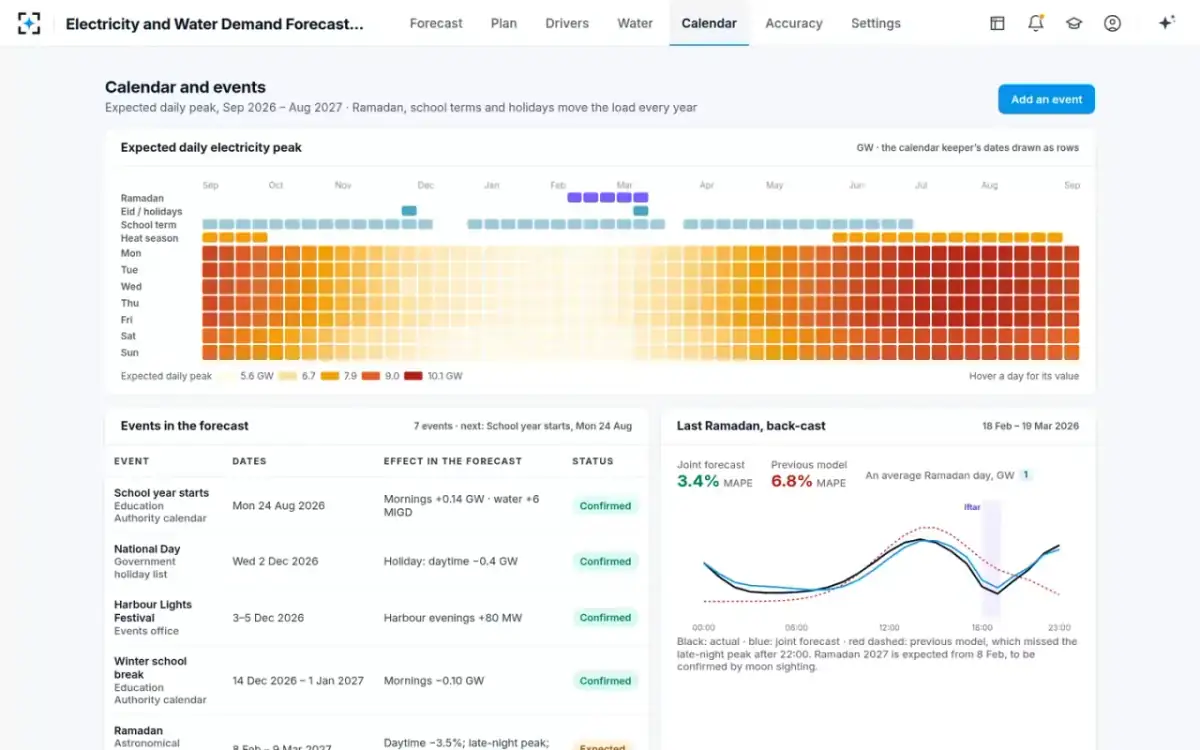This screenshot has height=750, width=1200.
Task: Click the 9.0 legend swatch
Action: tap(371, 376)
